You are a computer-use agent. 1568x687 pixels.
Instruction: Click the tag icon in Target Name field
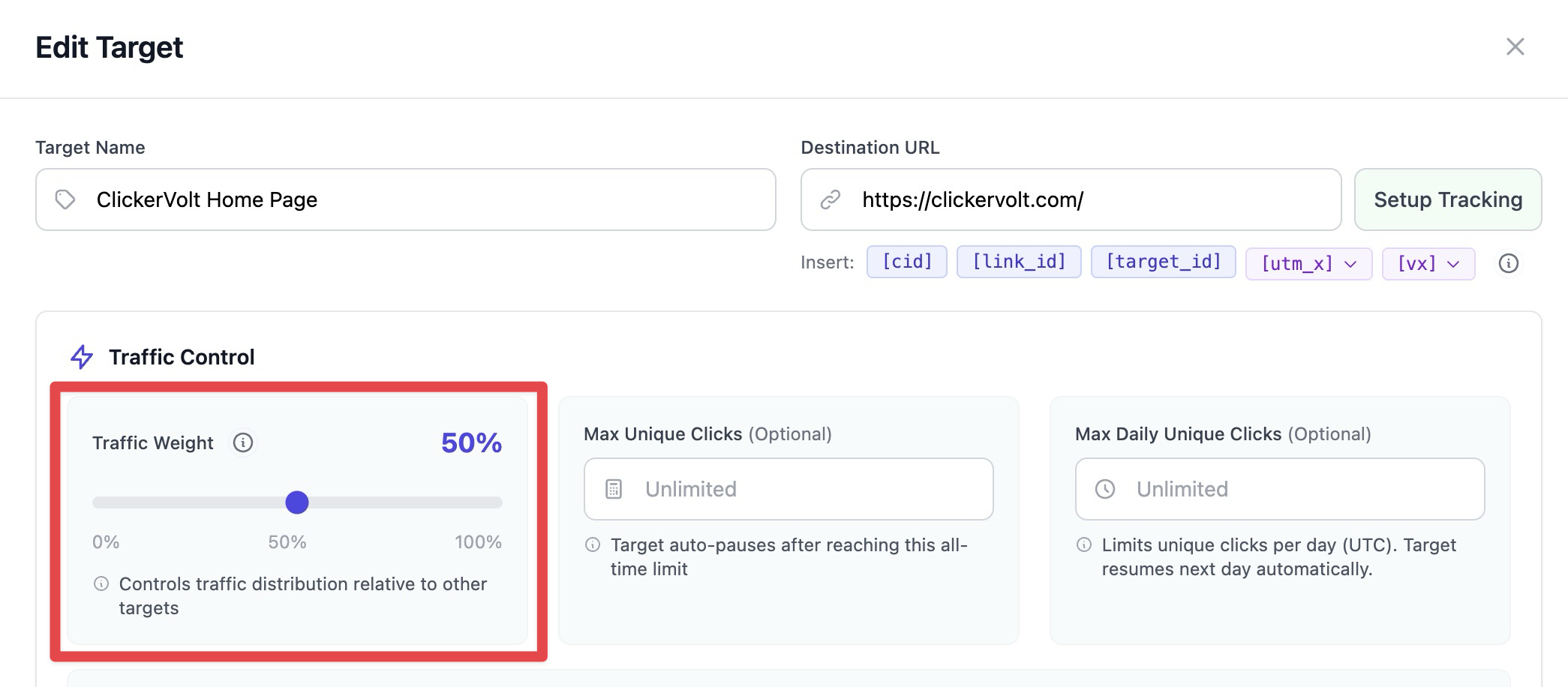pyautogui.click(x=65, y=199)
